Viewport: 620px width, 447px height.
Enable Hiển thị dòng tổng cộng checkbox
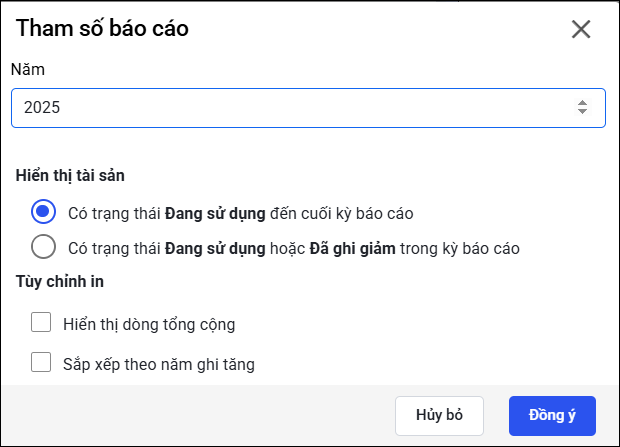[41, 323]
